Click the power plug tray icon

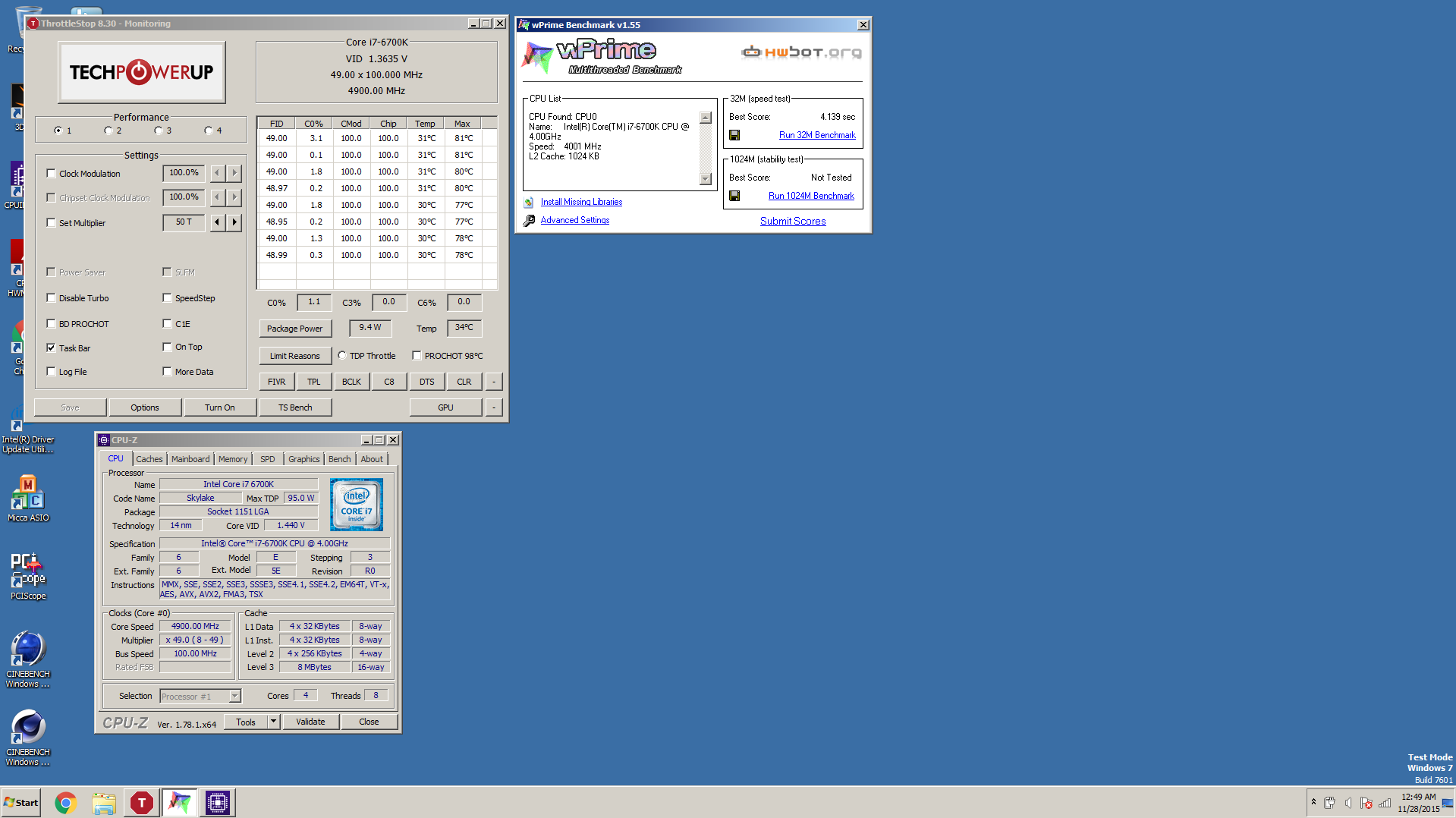click(1330, 803)
